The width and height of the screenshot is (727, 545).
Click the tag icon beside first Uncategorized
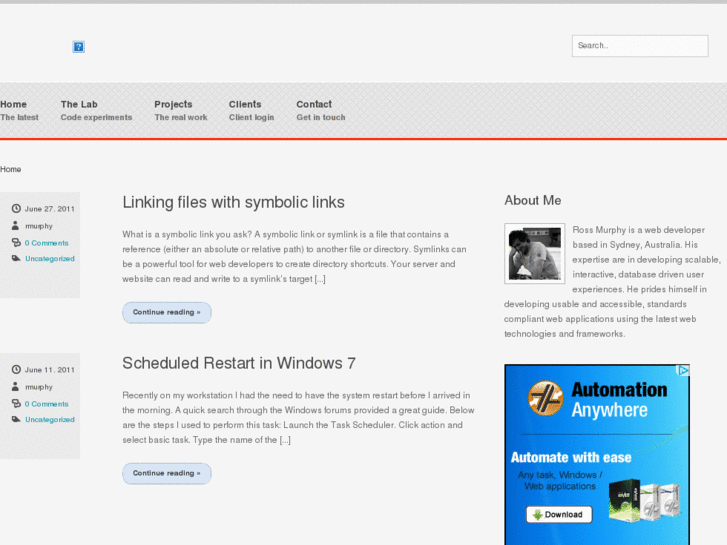click(16, 259)
